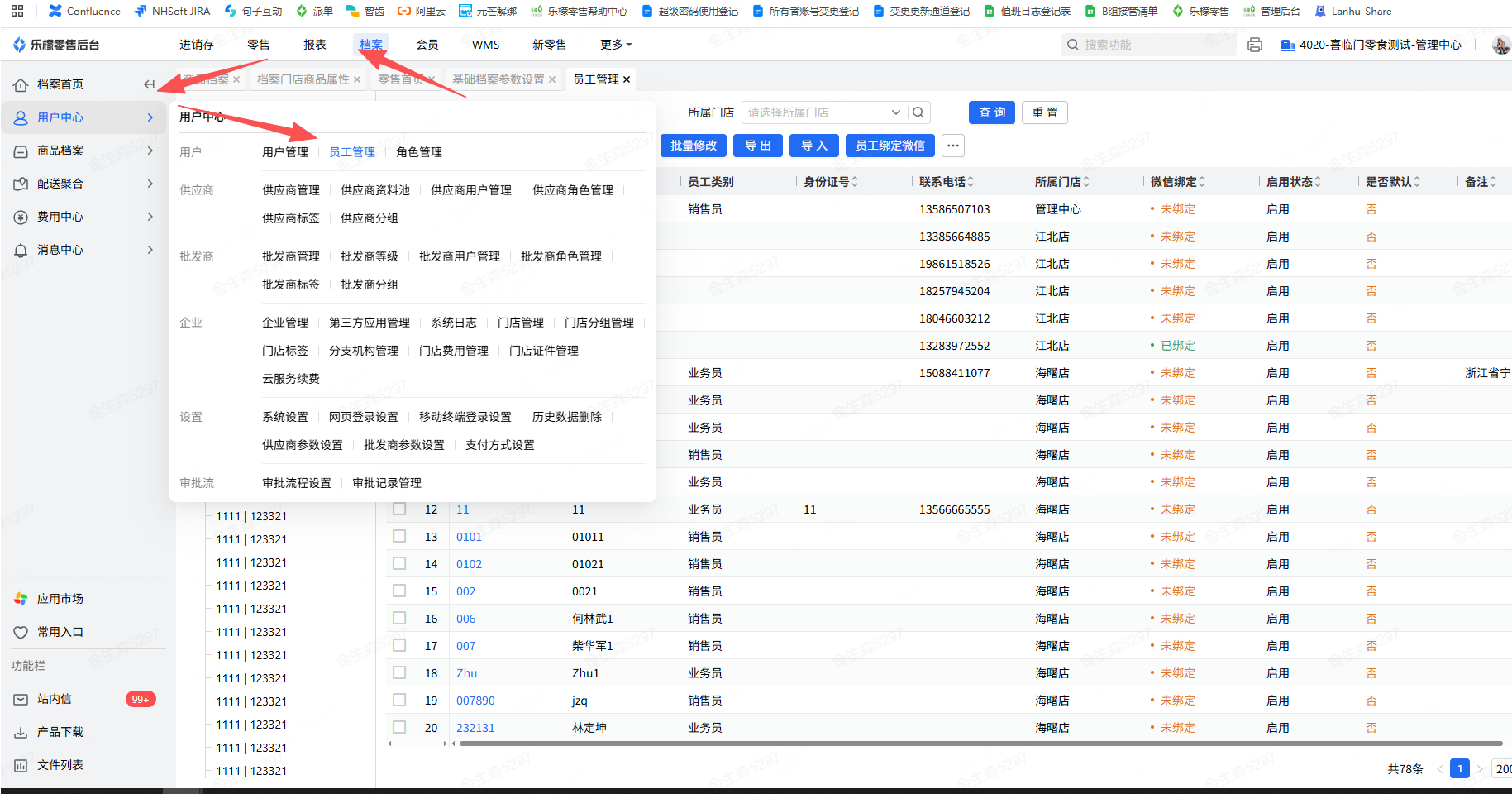
Task: Check the row 14 checkbox
Action: tap(399, 563)
